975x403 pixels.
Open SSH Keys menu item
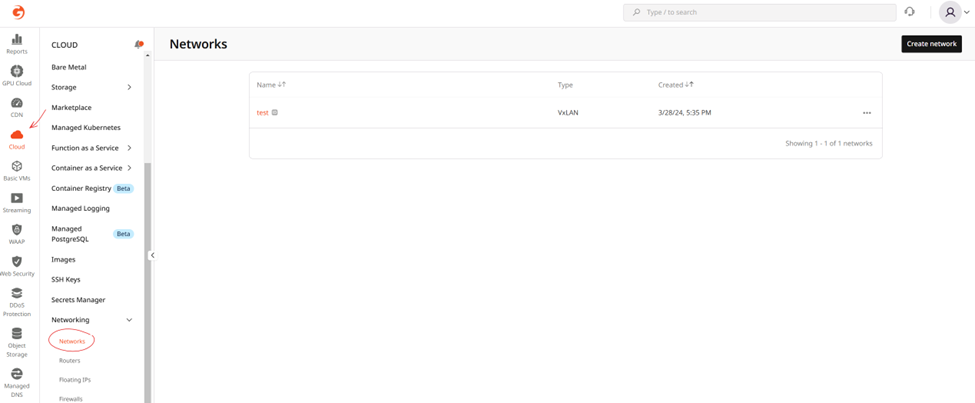click(x=66, y=279)
